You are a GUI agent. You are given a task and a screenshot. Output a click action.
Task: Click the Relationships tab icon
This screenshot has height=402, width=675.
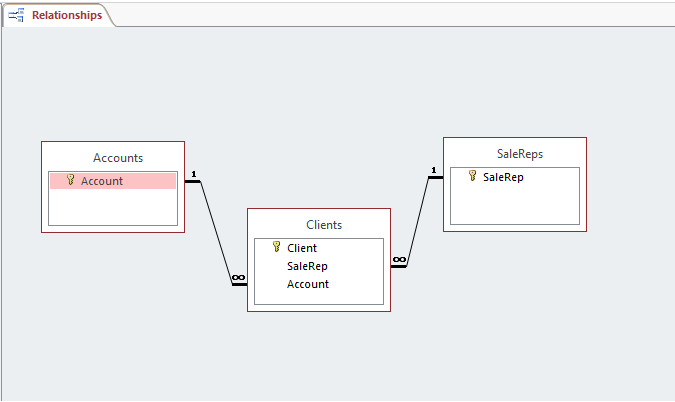pos(17,15)
